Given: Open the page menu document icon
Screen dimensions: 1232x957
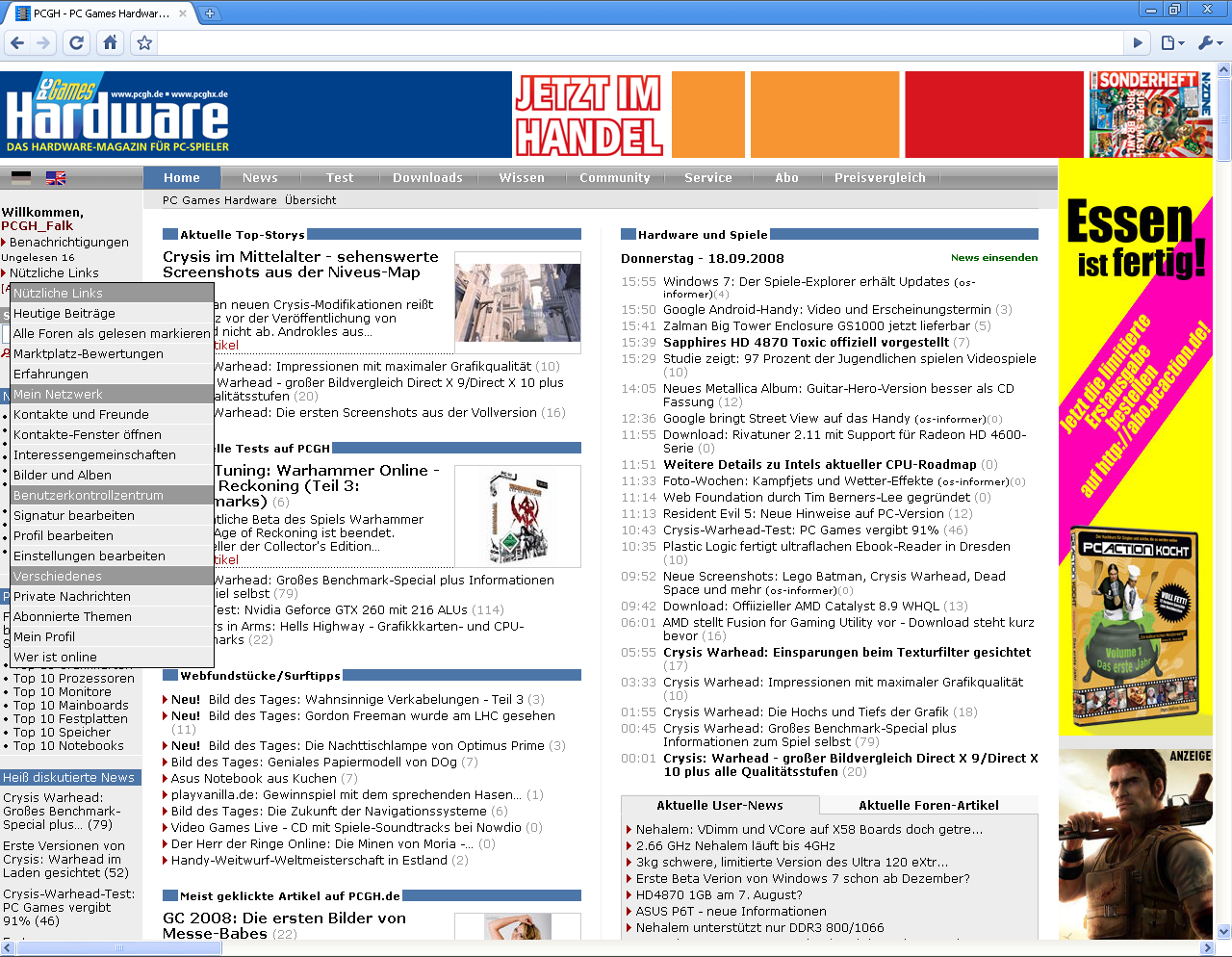Looking at the screenshot, I should 1171,42.
